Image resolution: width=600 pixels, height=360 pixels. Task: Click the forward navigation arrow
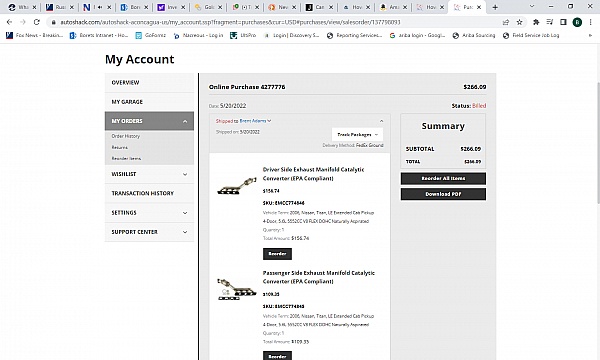[x=23, y=22]
